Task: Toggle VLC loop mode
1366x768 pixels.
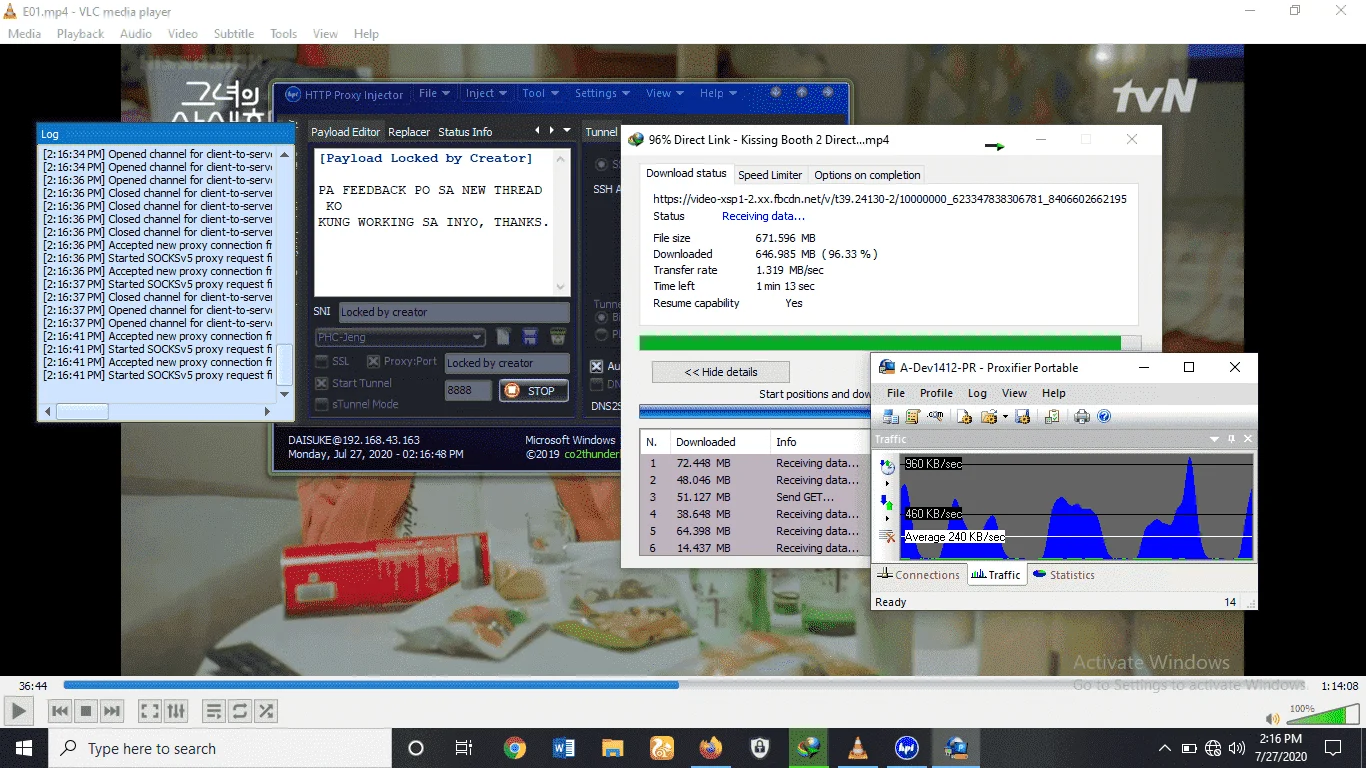Action: (x=239, y=711)
